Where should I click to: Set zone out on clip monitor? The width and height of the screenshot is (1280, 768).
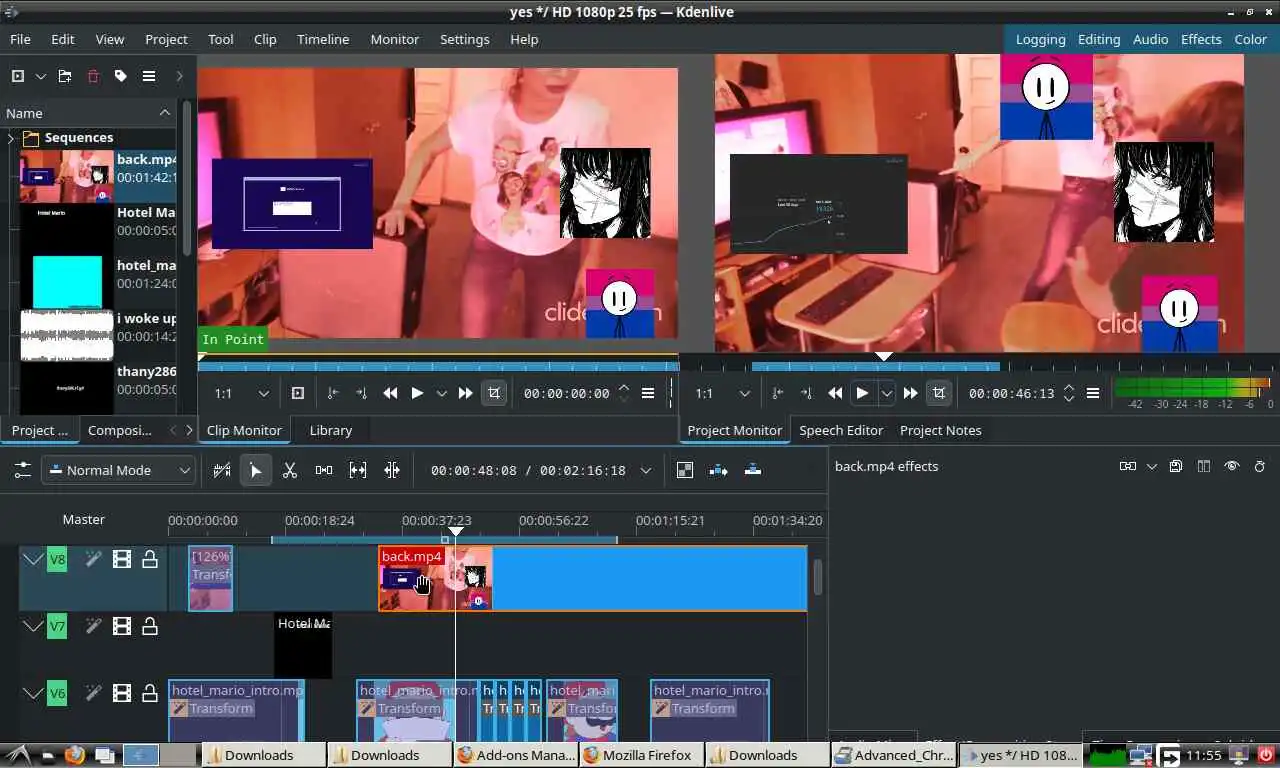(361, 393)
